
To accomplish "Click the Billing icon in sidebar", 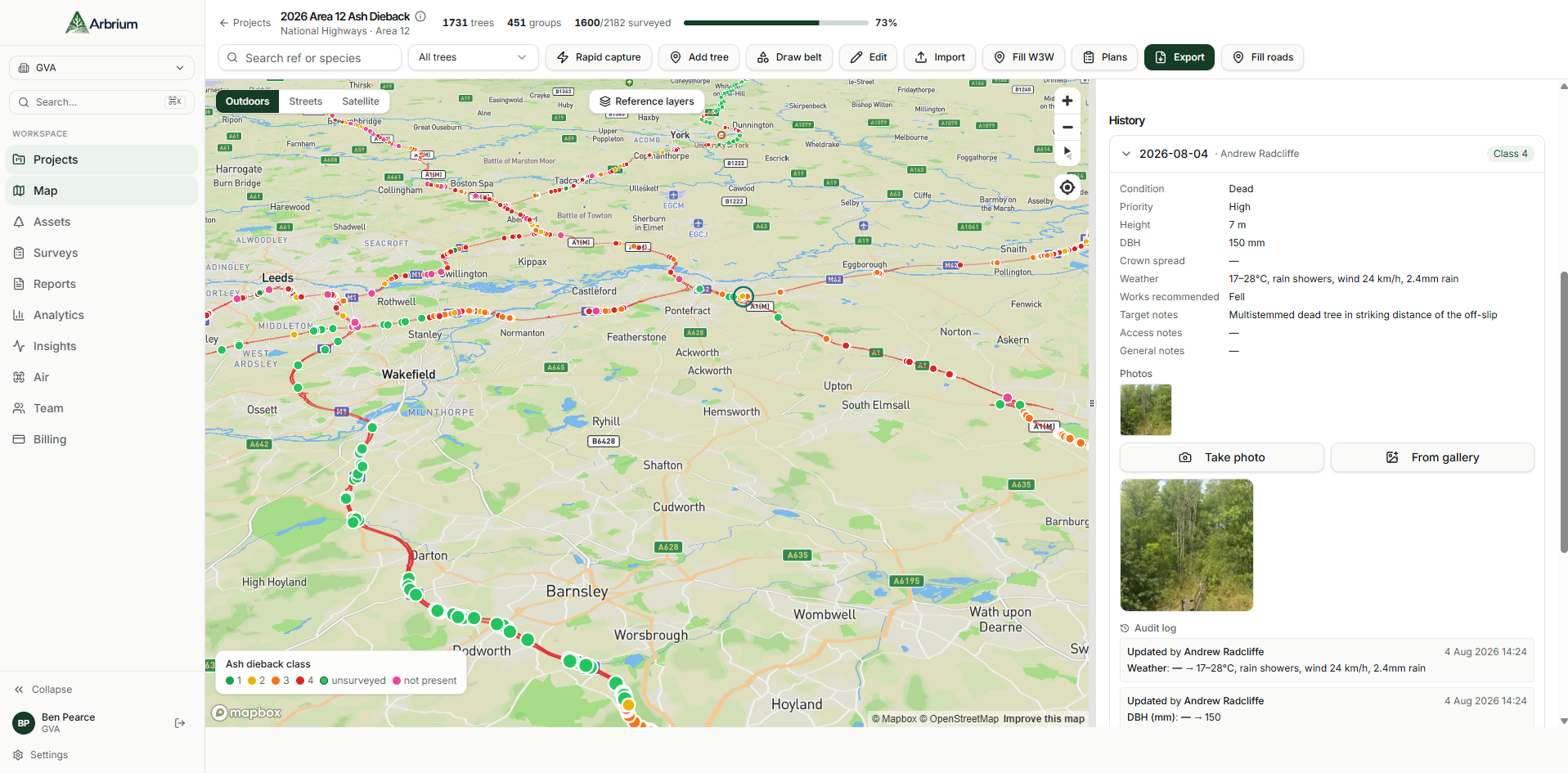I will click(19, 439).
